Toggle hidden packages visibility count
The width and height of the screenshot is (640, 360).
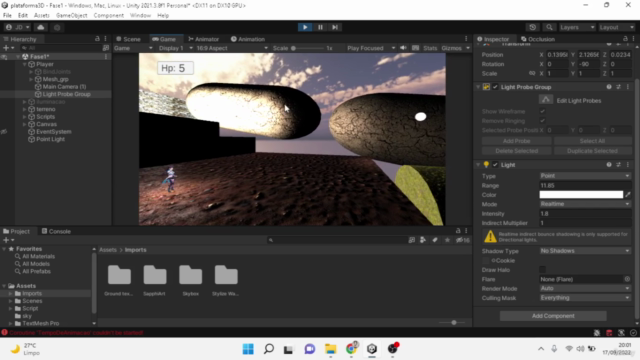point(462,240)
